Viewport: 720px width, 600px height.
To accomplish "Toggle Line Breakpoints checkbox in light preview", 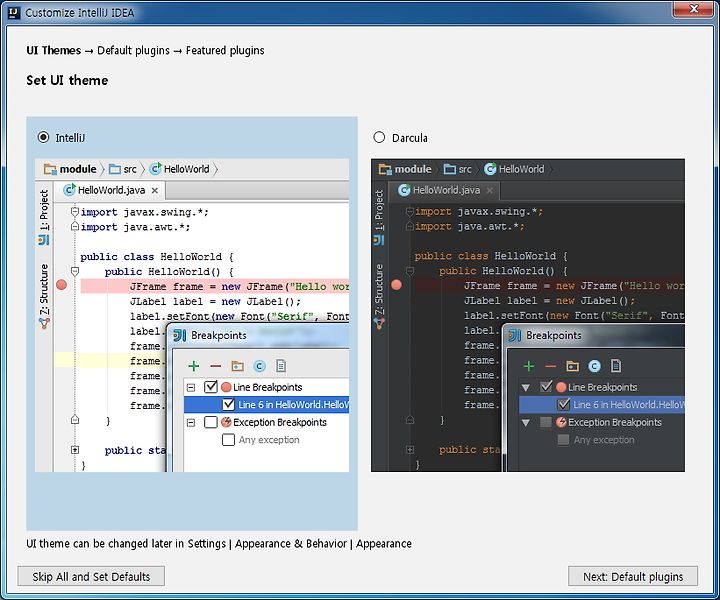I will pyautogui.click(x=211, y=387).
